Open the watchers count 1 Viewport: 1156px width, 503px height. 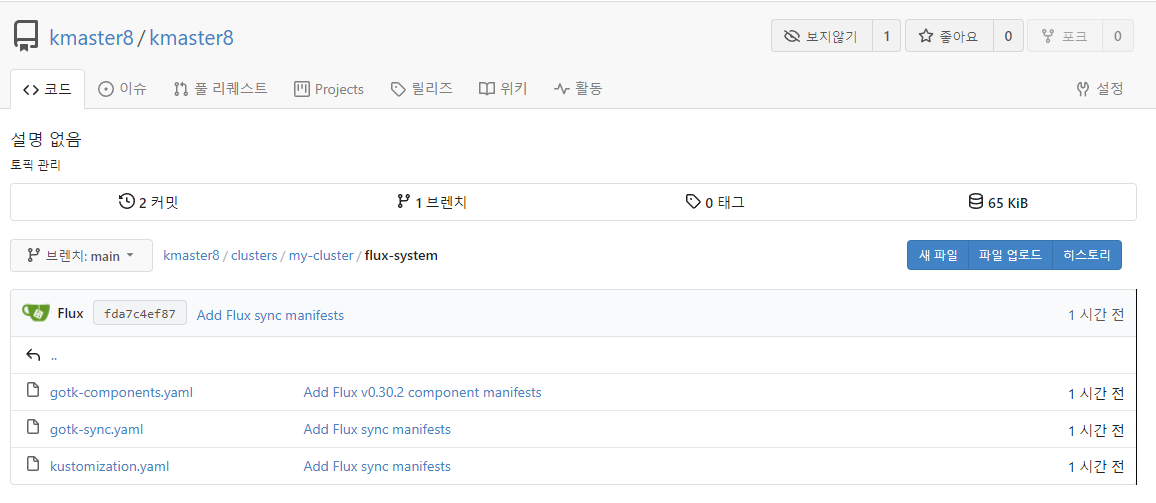[x=886, y=36]
